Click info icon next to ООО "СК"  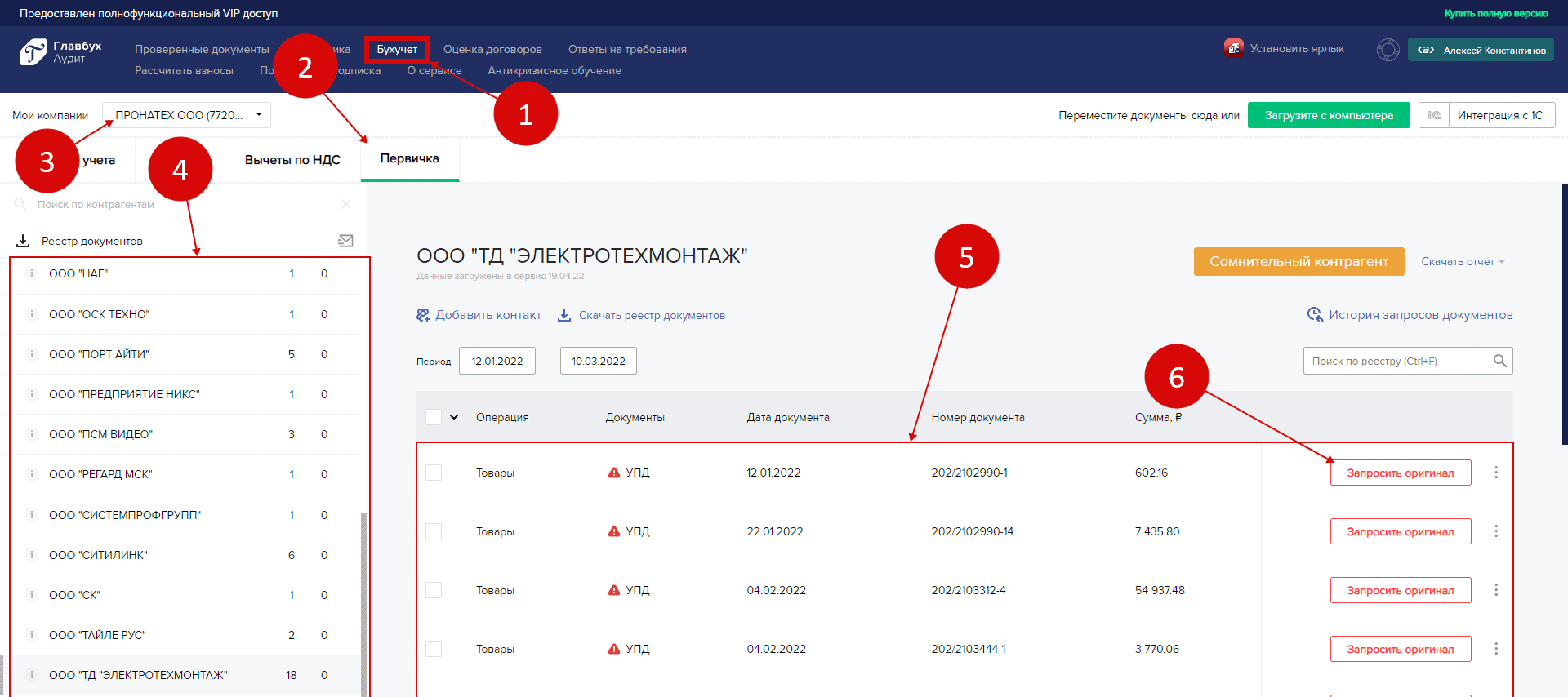coord(32,595)
